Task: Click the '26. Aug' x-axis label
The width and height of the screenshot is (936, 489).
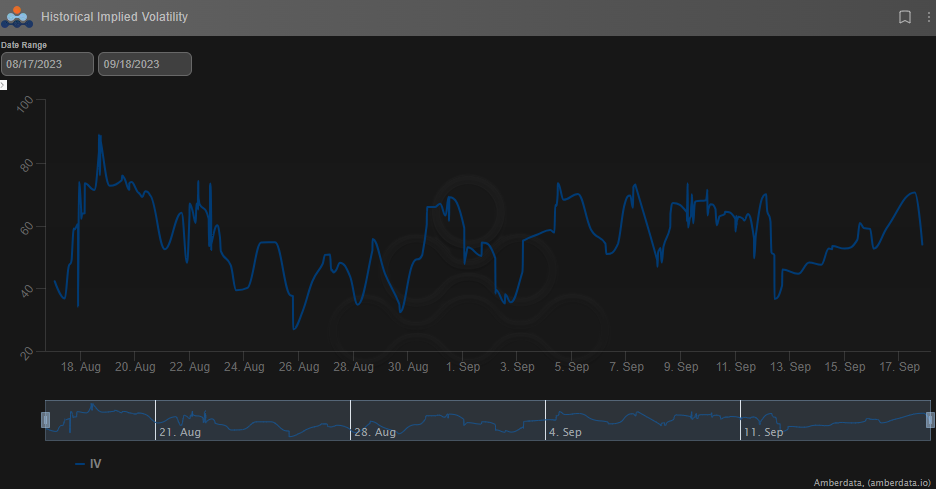Action: click(x=298, y=367)
